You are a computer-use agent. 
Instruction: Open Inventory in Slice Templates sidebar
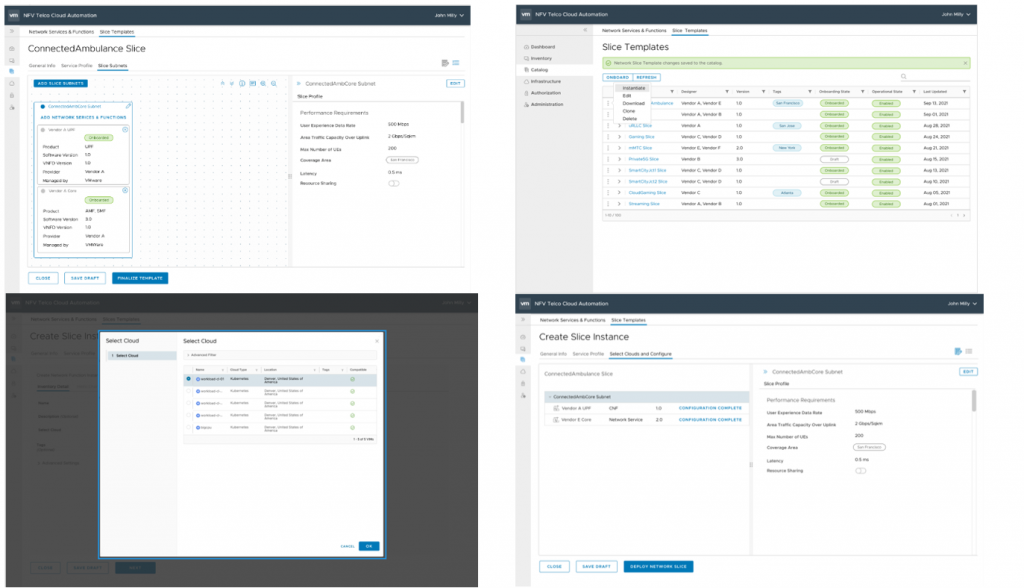point(541,58)
